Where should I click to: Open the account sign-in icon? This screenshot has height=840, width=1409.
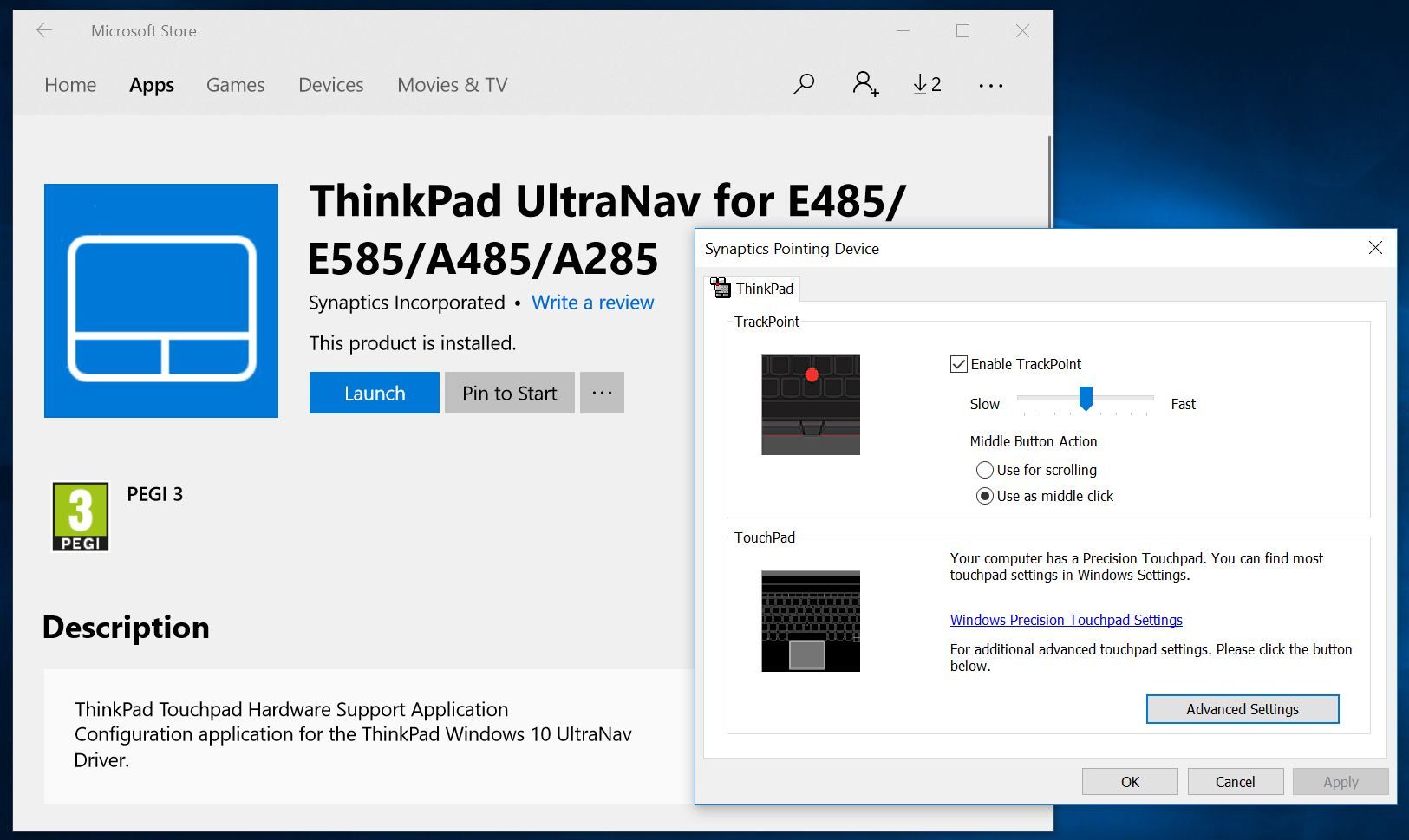tap(864, 84)
